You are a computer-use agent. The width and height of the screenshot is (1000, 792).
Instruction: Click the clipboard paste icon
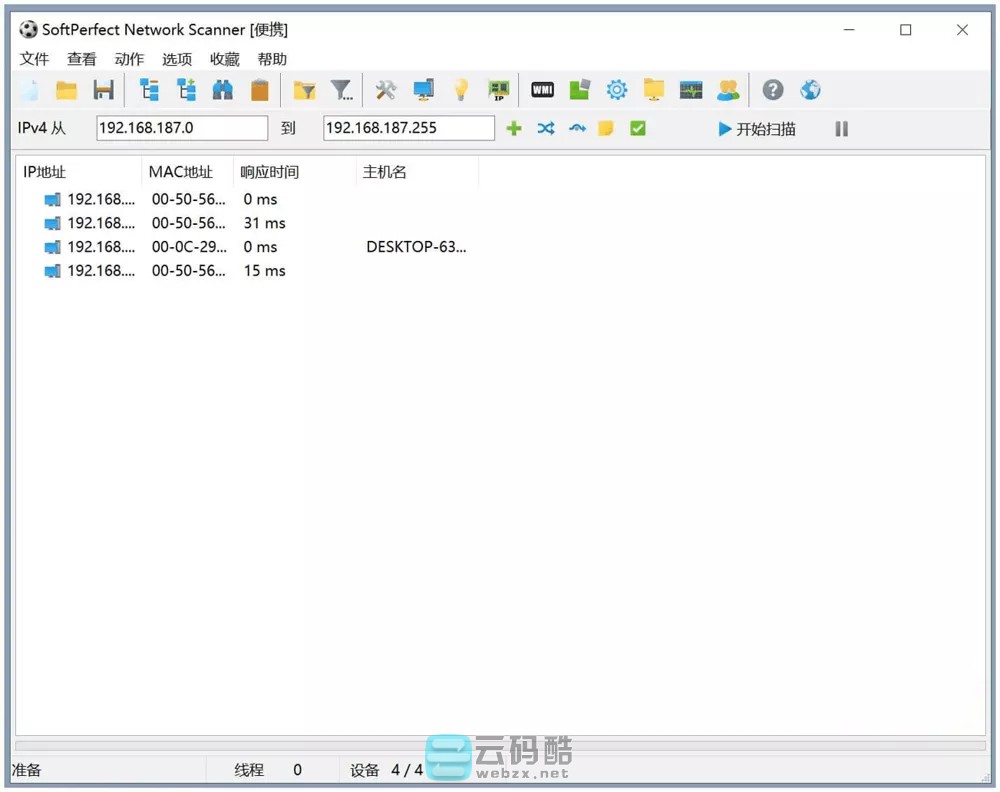[259, 91]
